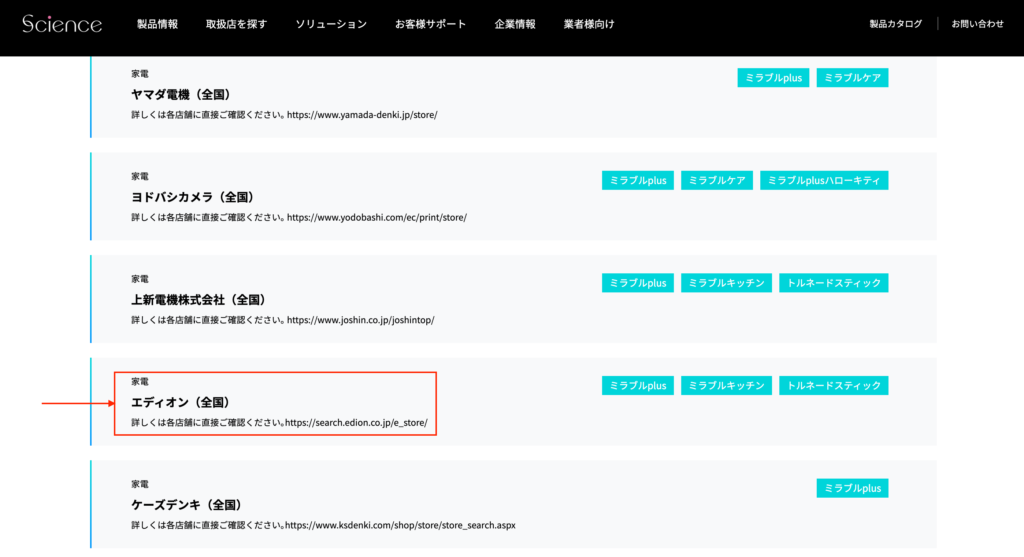Select the エディオン（全国） store name
Image resolution: width=1024 pixels, height=557 pixels.
pos(182,402)
